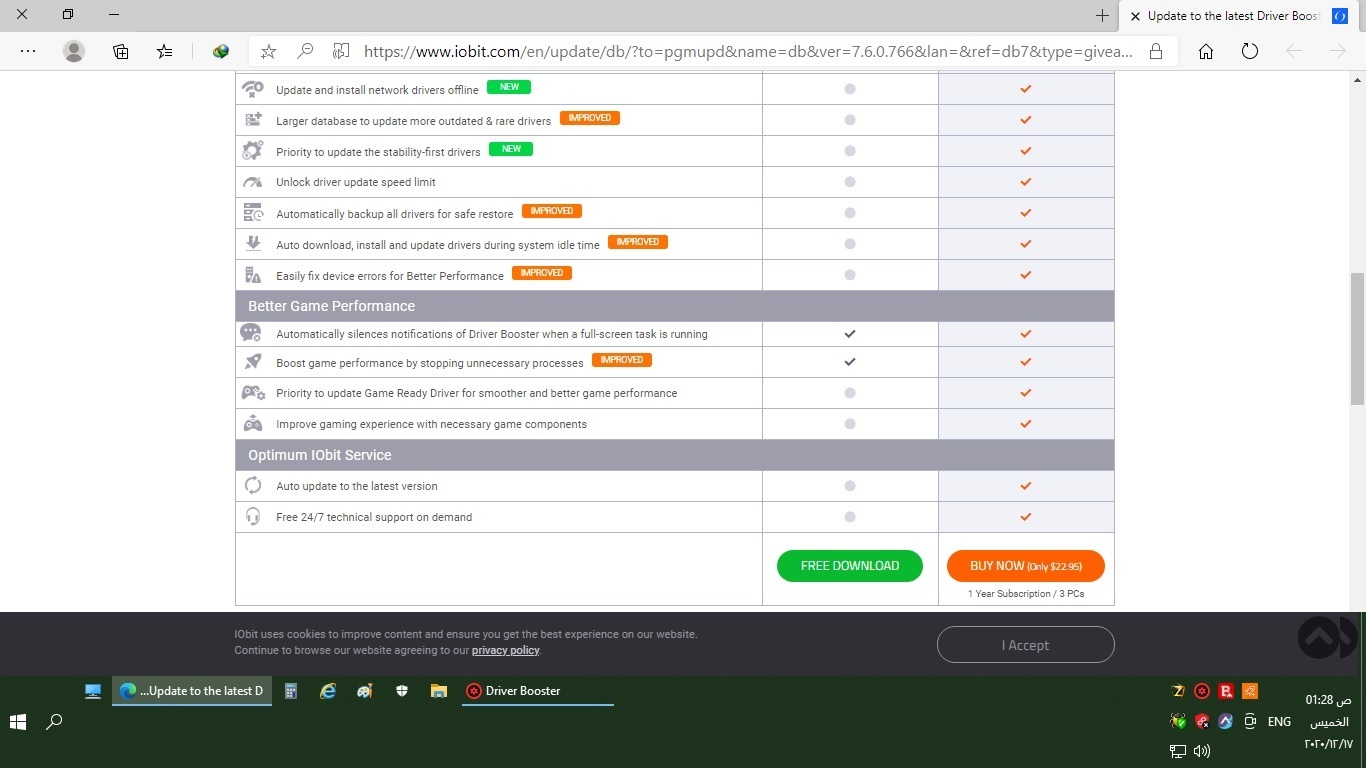Click the Auto update circular arrows icon
The image size is (1366, 768).
point(253,486)
